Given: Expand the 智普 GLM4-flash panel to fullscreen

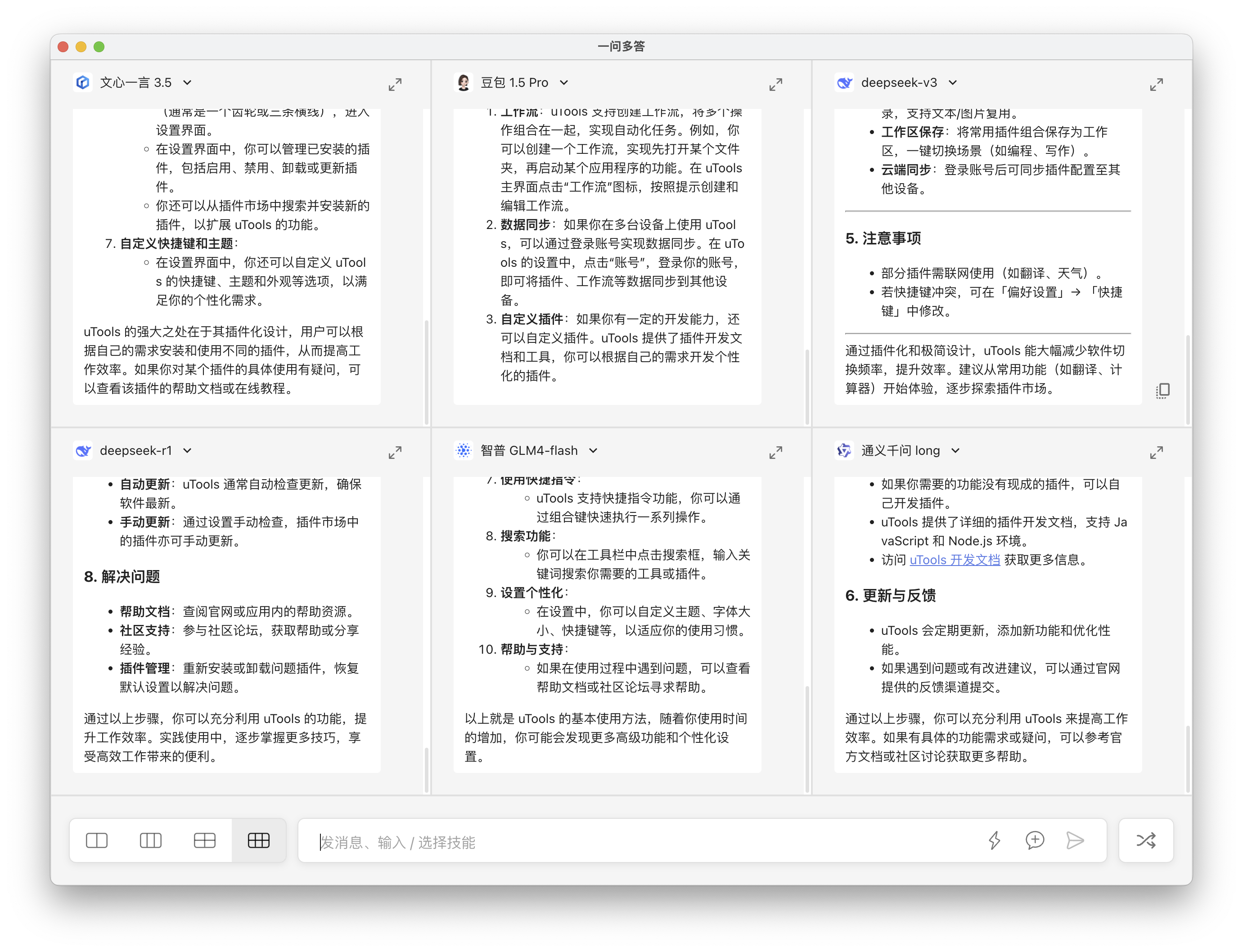Looking at the screenshot, I should (x=775, y=452).
